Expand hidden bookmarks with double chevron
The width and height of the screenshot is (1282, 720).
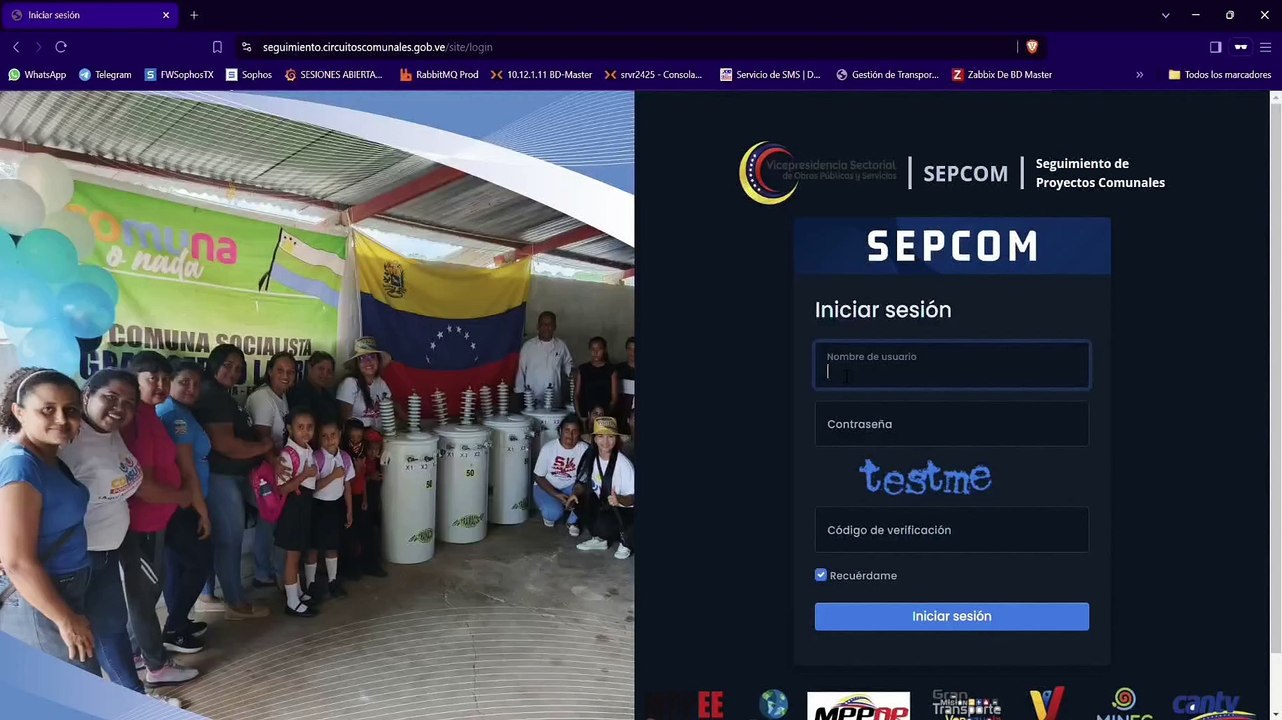[x=1139, y=75]
